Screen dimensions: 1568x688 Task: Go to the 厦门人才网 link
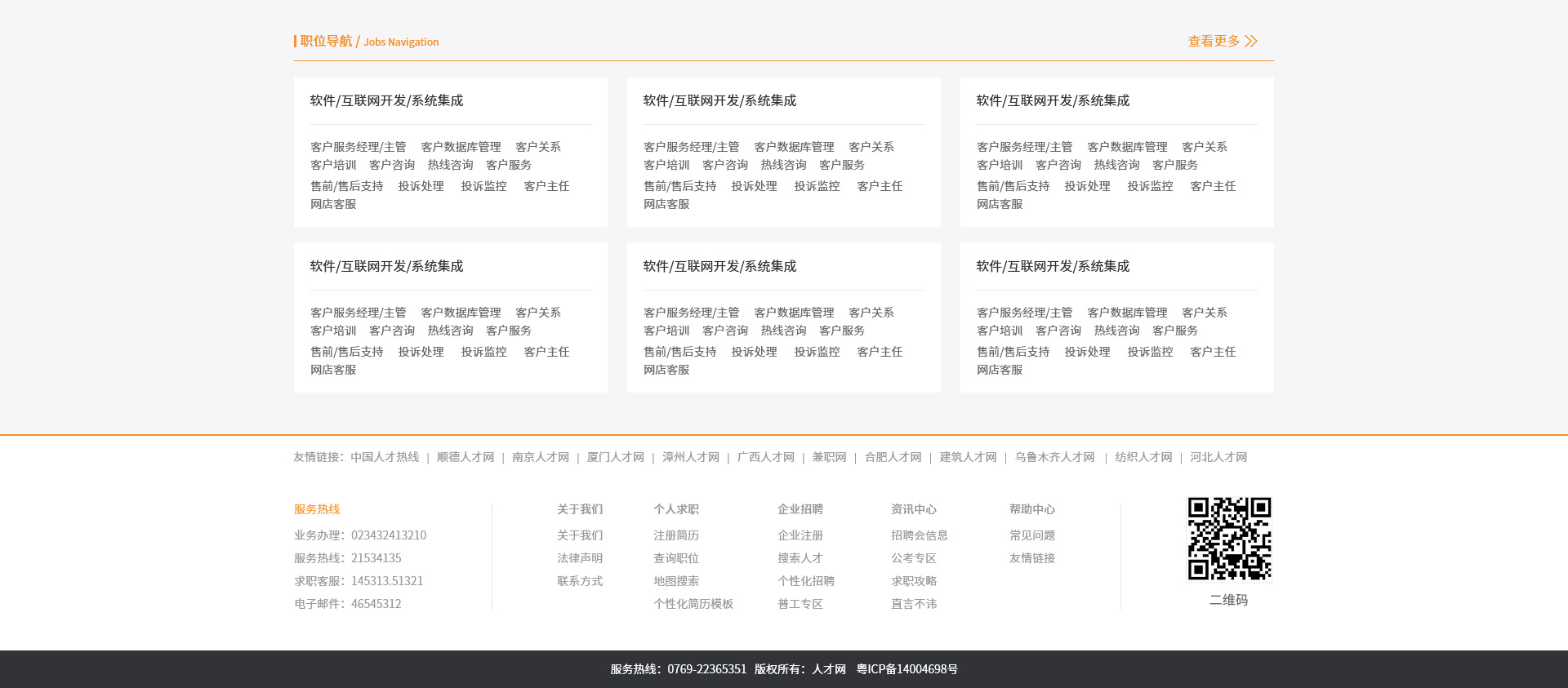click(616, 458)
